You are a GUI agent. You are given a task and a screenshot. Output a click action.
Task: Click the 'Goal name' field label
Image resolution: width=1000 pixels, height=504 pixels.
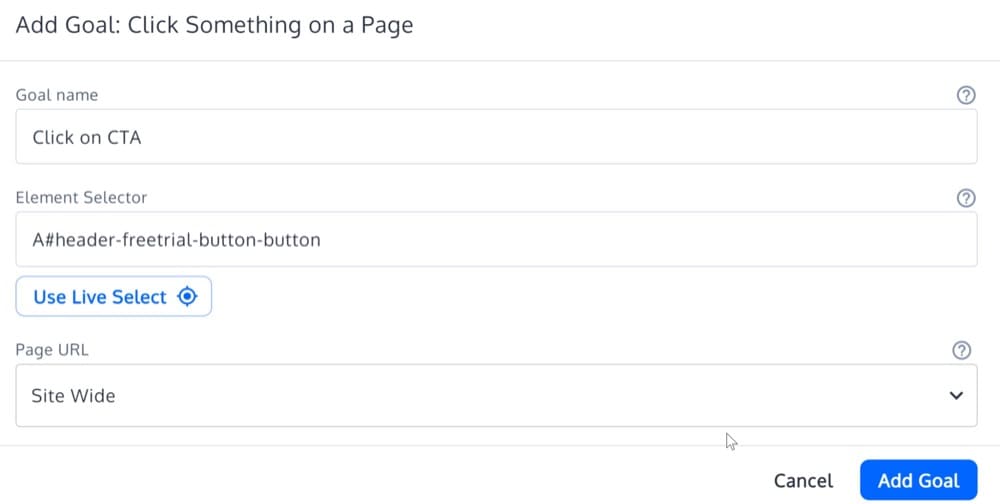[57, 95]
